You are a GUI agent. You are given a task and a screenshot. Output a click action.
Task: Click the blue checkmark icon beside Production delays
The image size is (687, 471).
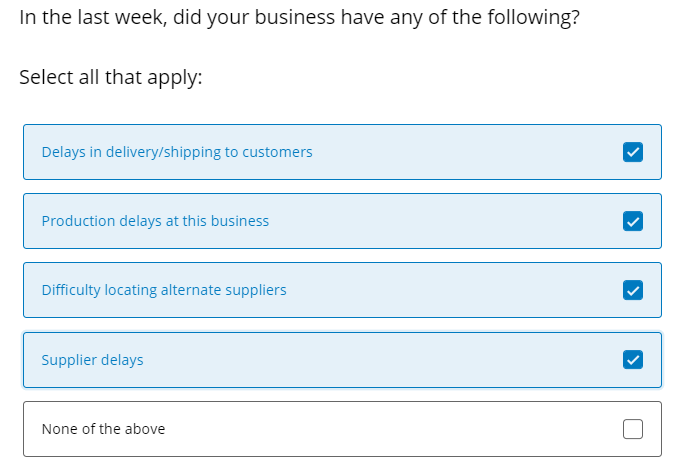pyautogui.click(x=633, y=221)
